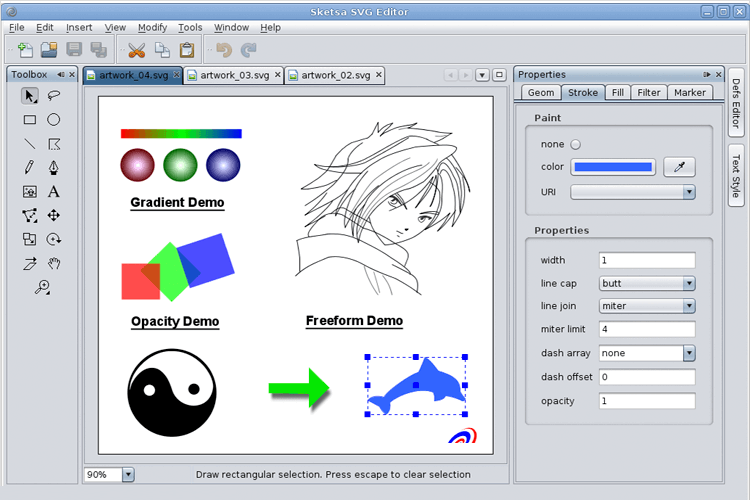The height and width of the screenshot is (500, 750).
Task: Click the Cut scissors icon
Action: pyautogui.click(x=137, y=49)
